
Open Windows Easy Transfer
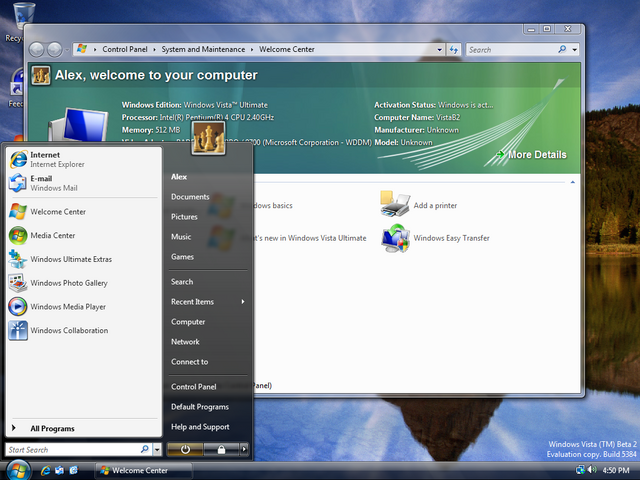(x=435, y=238)
